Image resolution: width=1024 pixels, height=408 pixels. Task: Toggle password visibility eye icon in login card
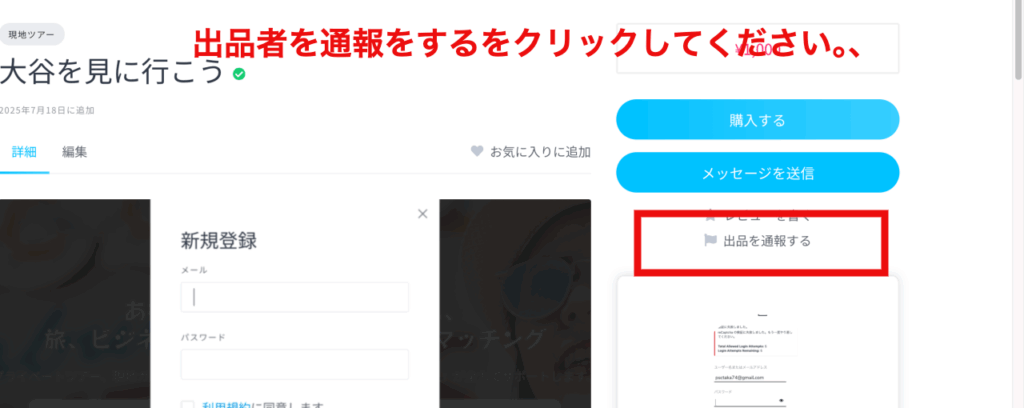click(x=782, y=400)
